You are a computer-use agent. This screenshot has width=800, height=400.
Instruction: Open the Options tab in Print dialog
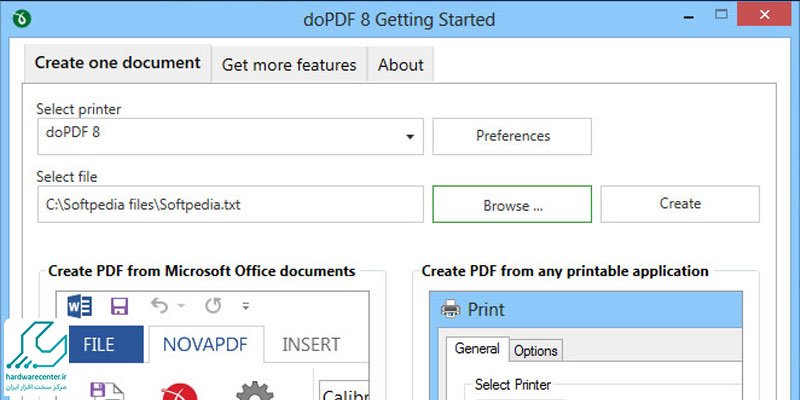tap(536, 351)
